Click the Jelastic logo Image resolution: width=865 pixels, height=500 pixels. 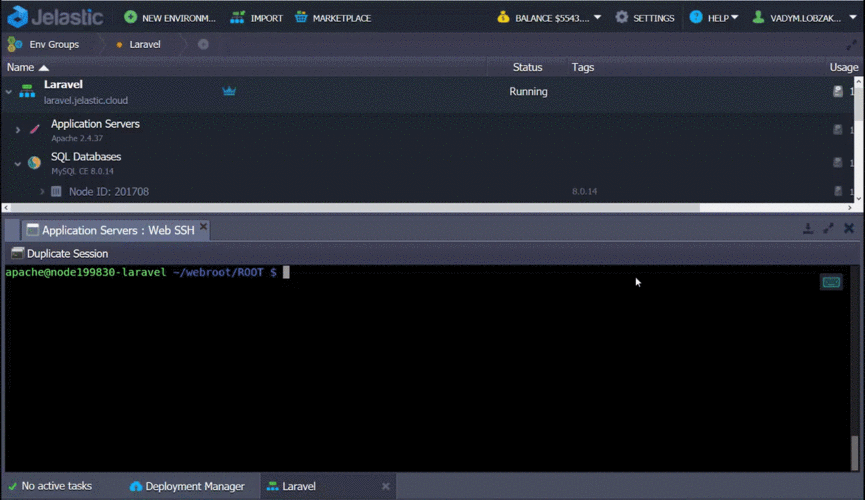[x=55, y=17]
